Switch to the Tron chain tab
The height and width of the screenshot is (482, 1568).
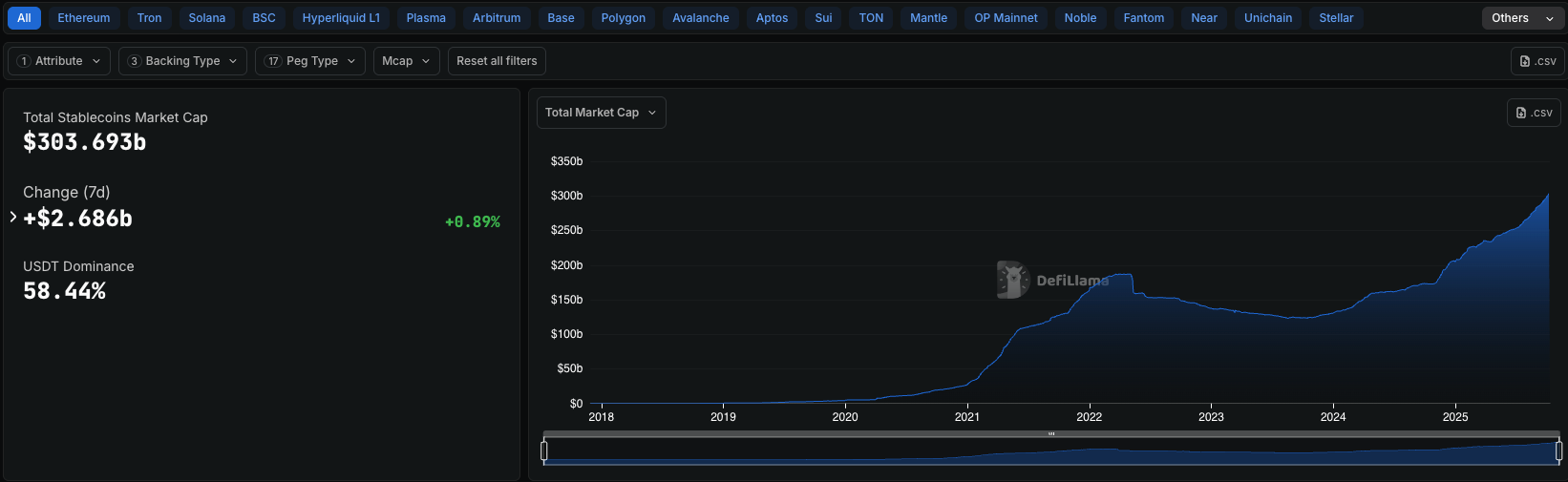coord(149,18)
